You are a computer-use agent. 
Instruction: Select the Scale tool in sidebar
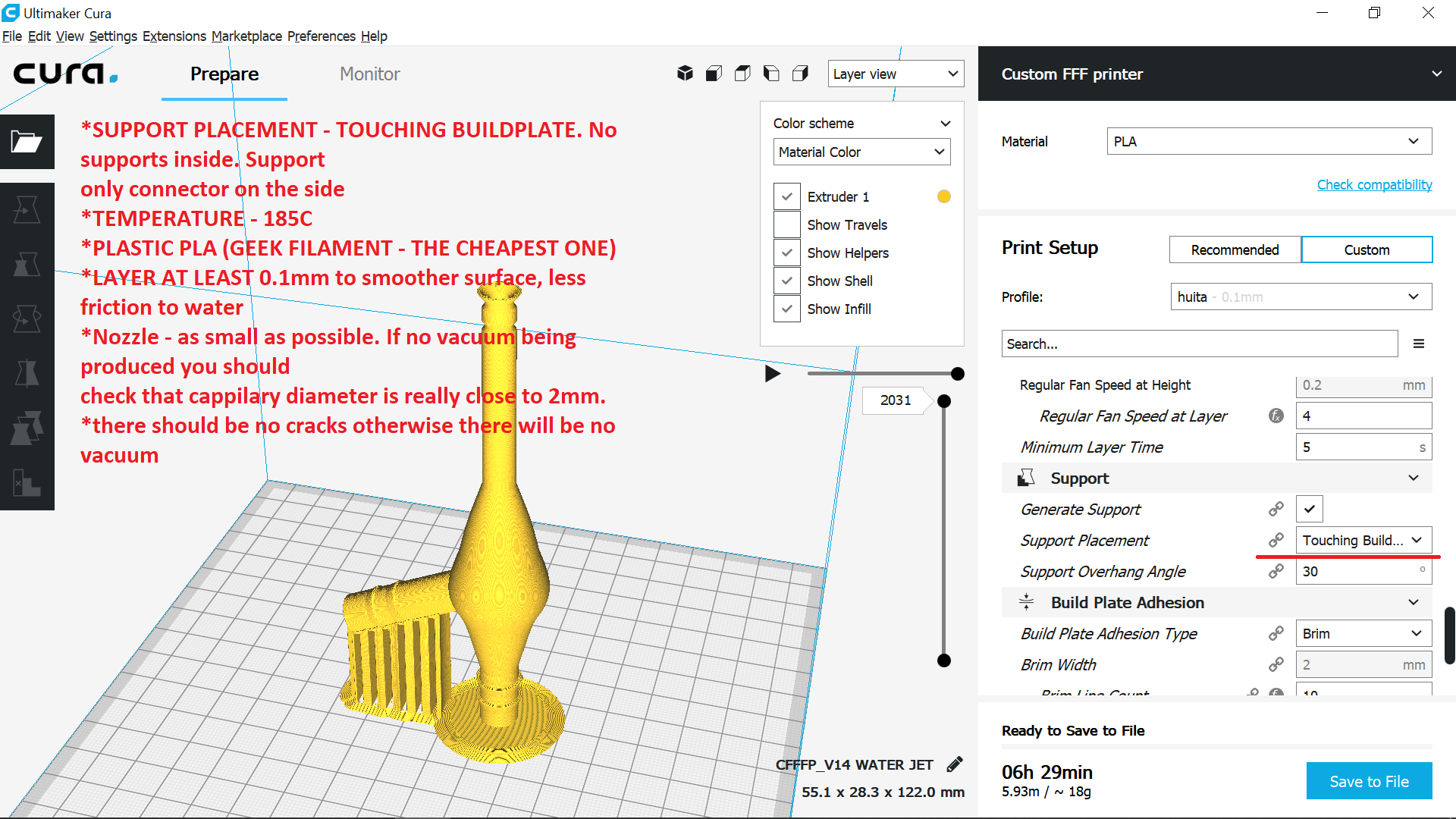(27, 265)
